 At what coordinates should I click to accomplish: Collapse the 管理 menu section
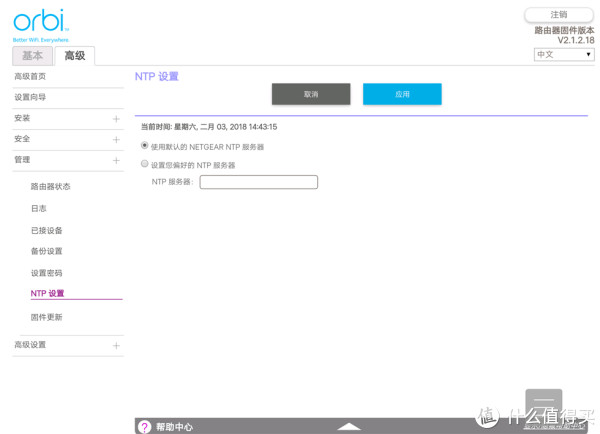[x=116, y=160]
